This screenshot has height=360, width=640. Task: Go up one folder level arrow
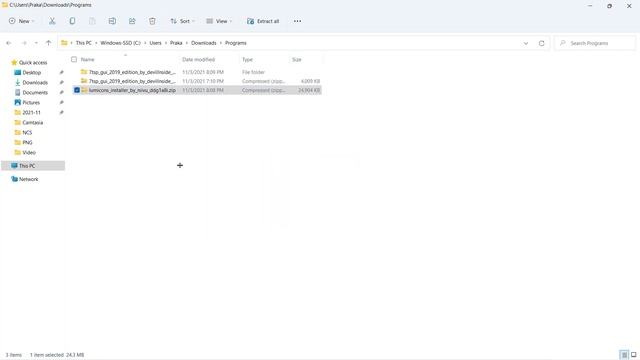click(x=48, y=43)
